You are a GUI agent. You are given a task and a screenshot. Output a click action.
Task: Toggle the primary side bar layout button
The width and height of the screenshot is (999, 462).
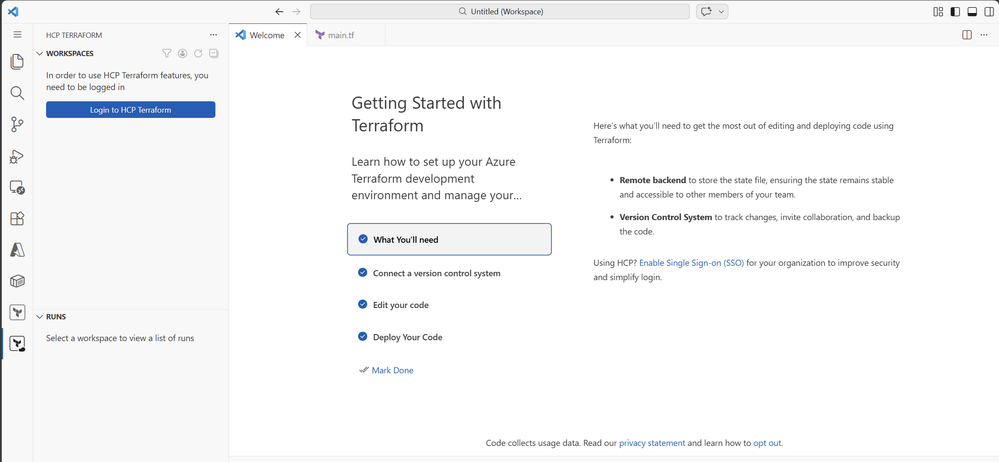click(955, 11)
